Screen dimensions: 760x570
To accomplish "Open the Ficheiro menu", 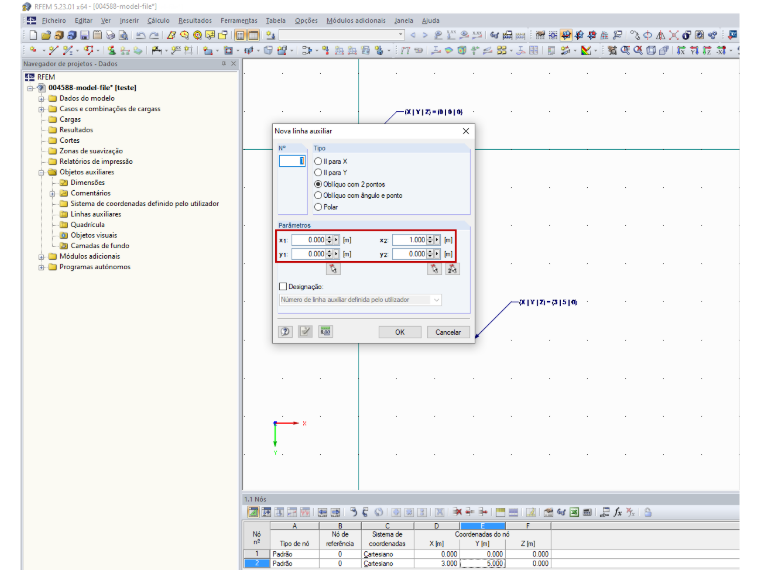I will 54,20.
